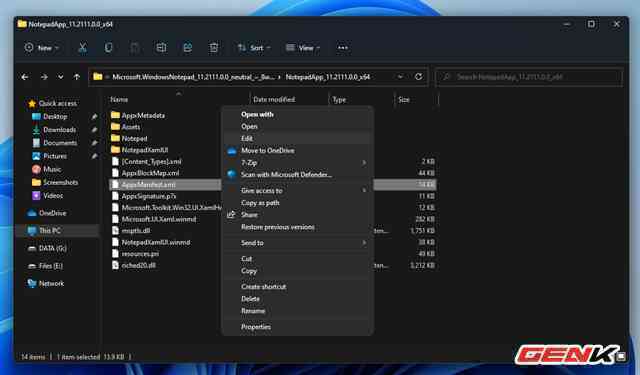Select the resources.pri file
The height and width of the screenshot is (375, 640).
140,254
